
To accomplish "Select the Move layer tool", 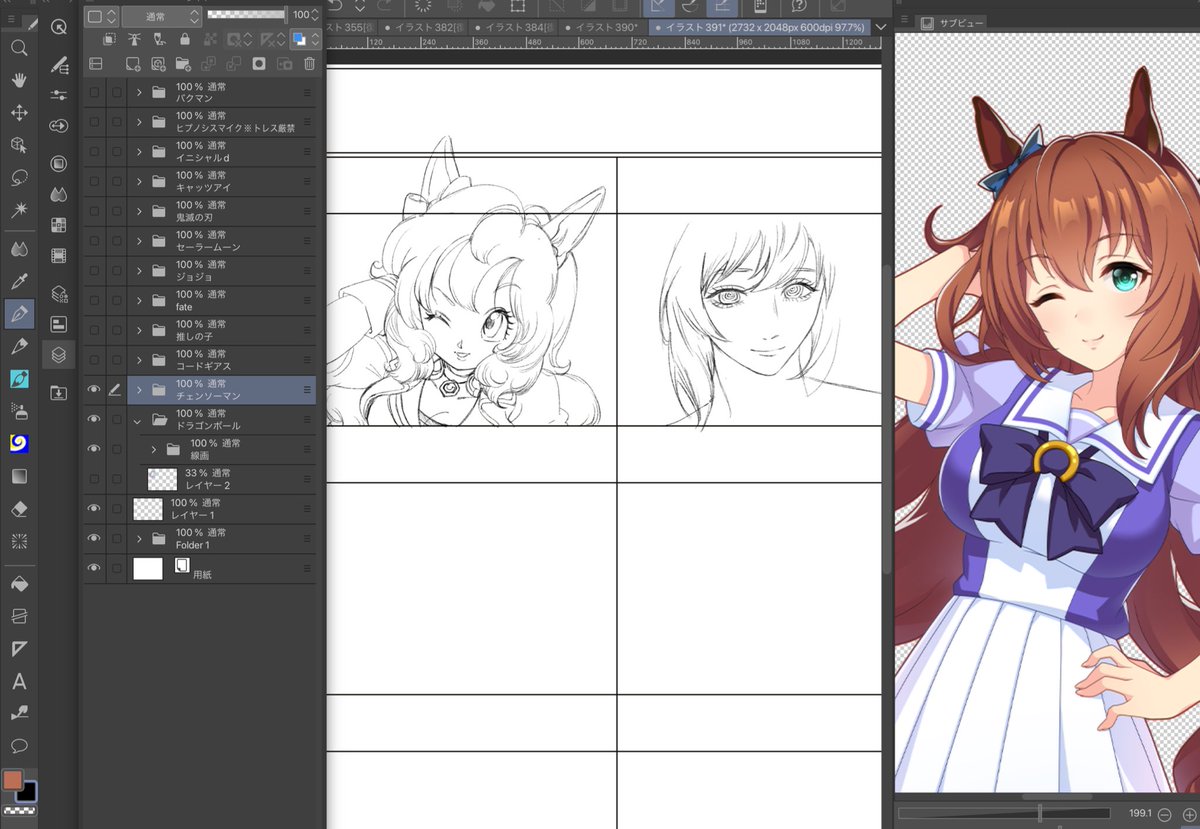I will 19,113.
